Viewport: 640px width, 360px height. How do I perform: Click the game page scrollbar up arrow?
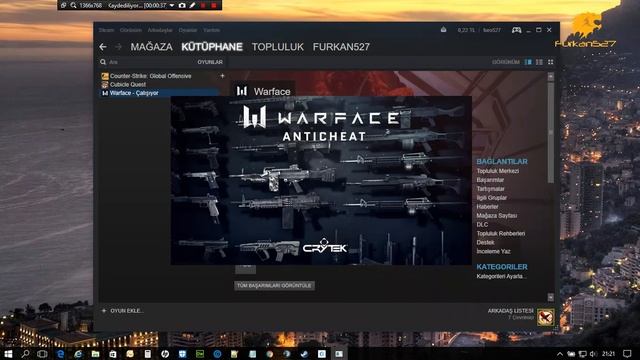click(551, 76)
